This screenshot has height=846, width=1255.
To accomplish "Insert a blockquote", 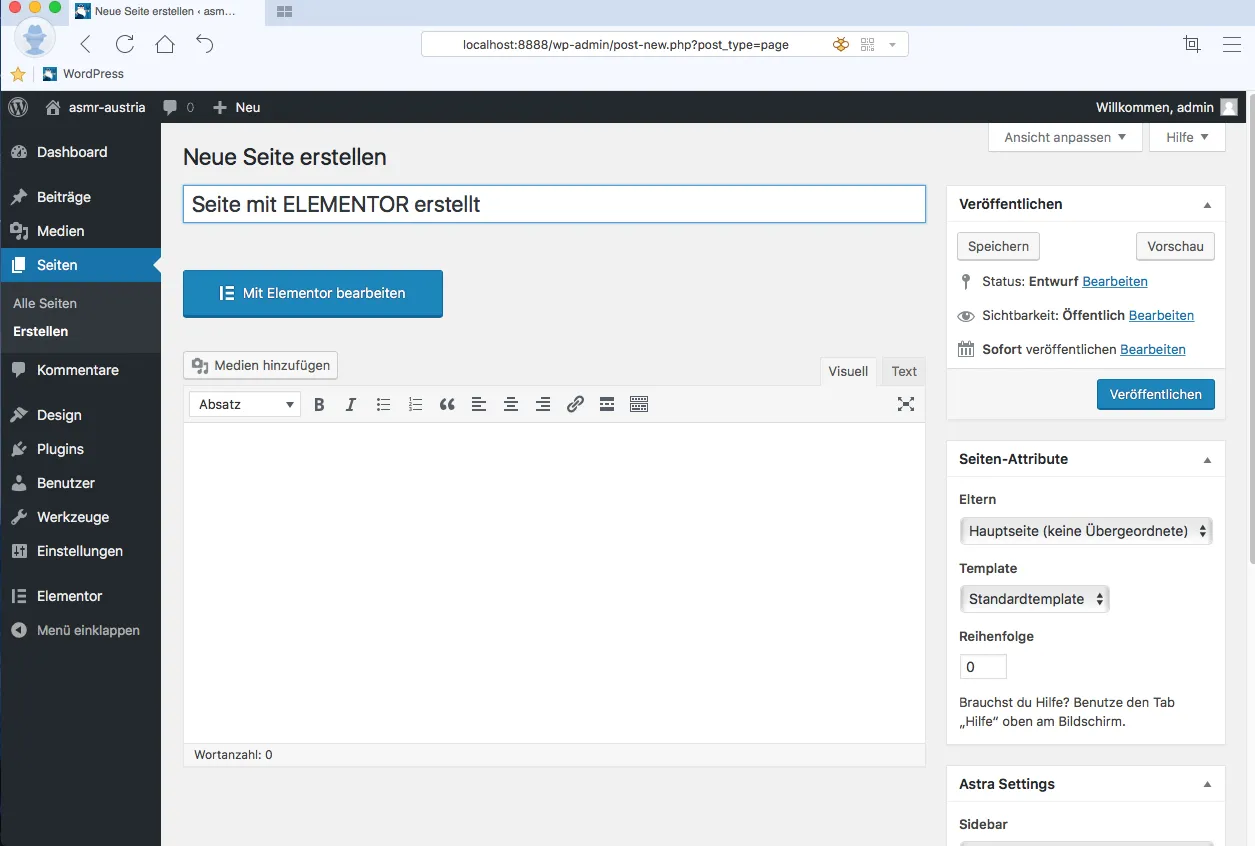I will click(447, 404).
